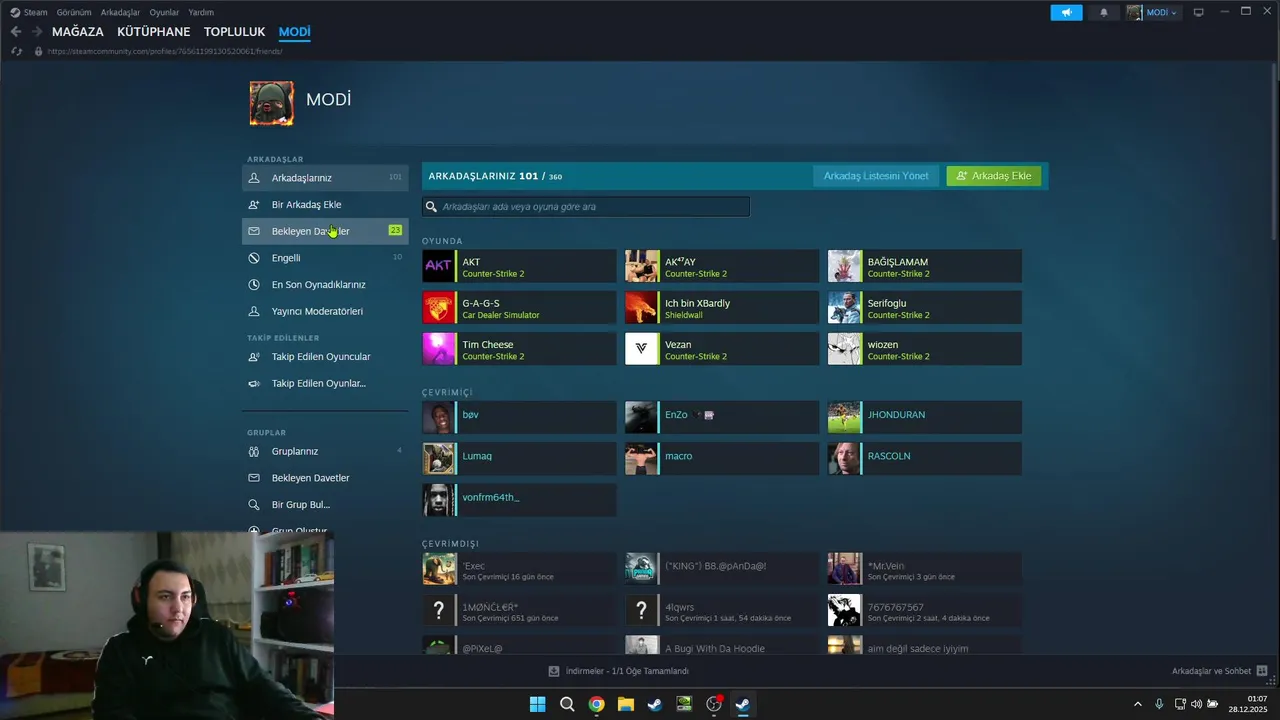Image resolution: width=1280 pixels, height=720 pixels.
Task: Open Windows Start menu
Action: (x=537, y=704)
